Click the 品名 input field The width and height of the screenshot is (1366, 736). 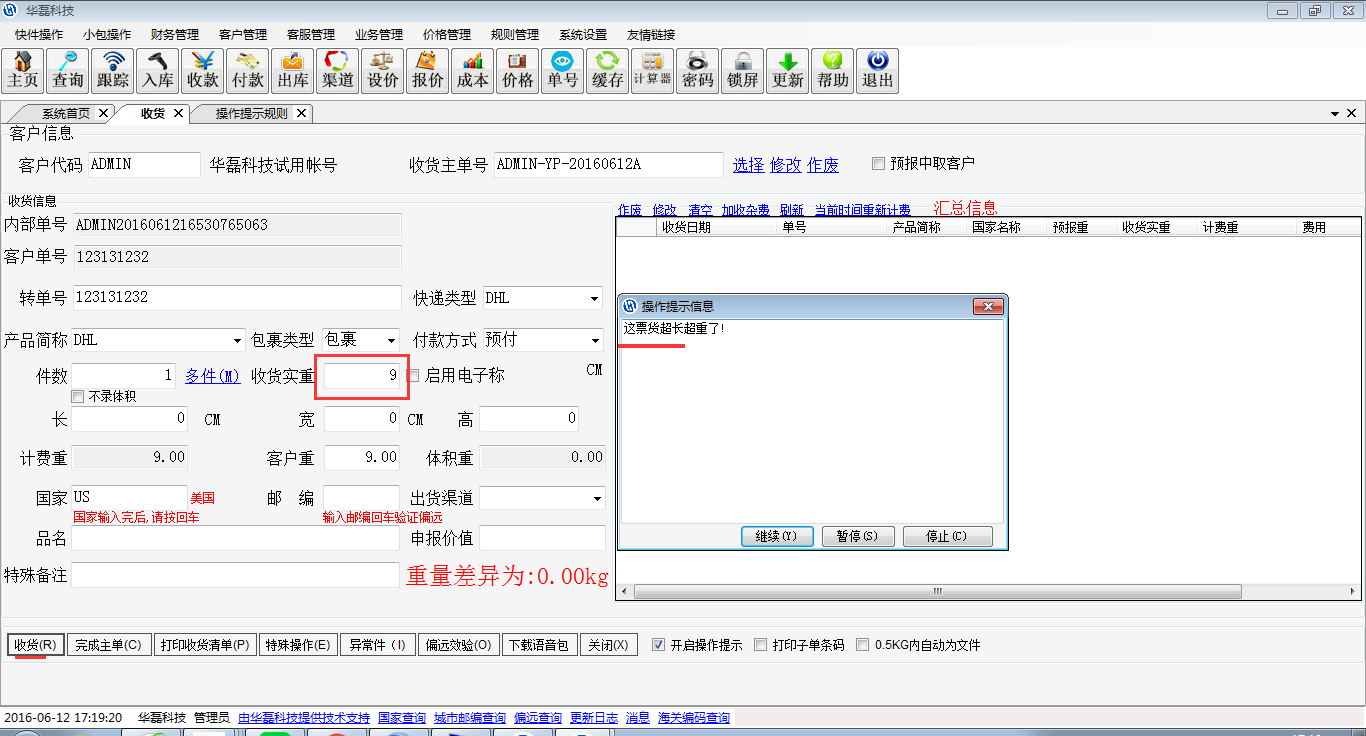235,538
